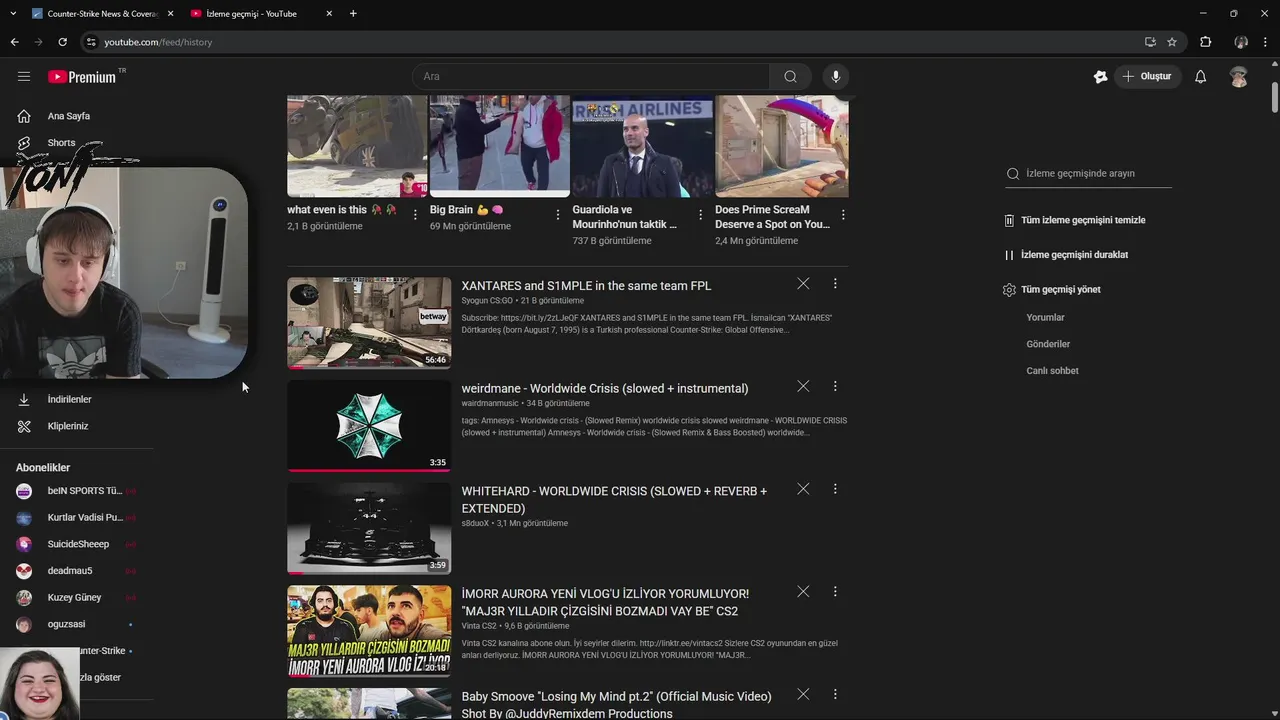Focus the main Ara search box
This screenshot has width=1280, height=720.
pos(591,76)
